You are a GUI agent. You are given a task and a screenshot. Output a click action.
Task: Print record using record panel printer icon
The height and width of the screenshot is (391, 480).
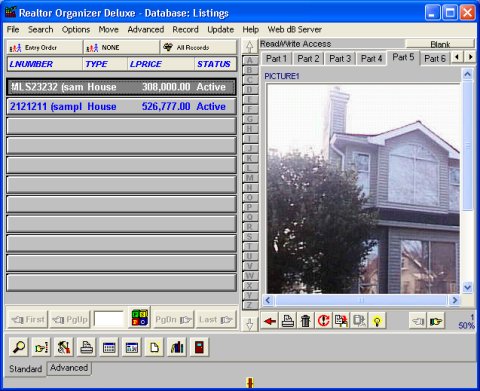[288, 321]
